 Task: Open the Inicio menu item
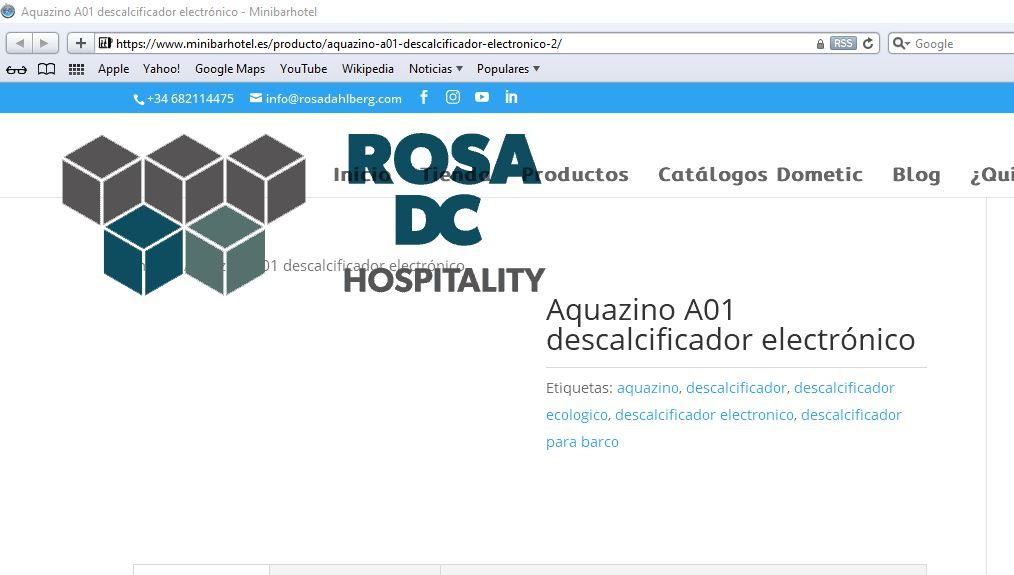[x=362, y=174]
